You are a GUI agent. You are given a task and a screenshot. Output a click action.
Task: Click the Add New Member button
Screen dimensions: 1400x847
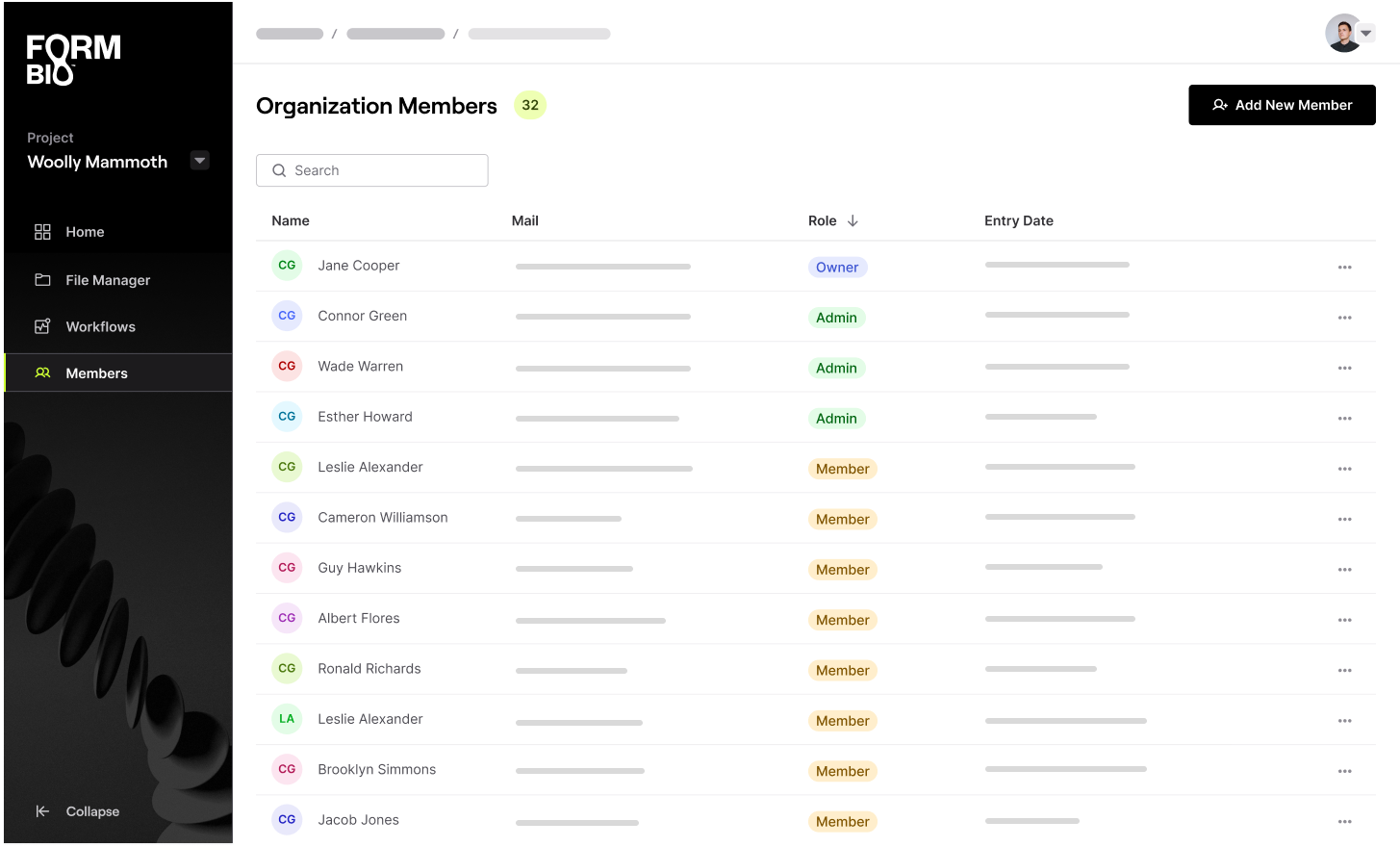[x=1282, y=105]
